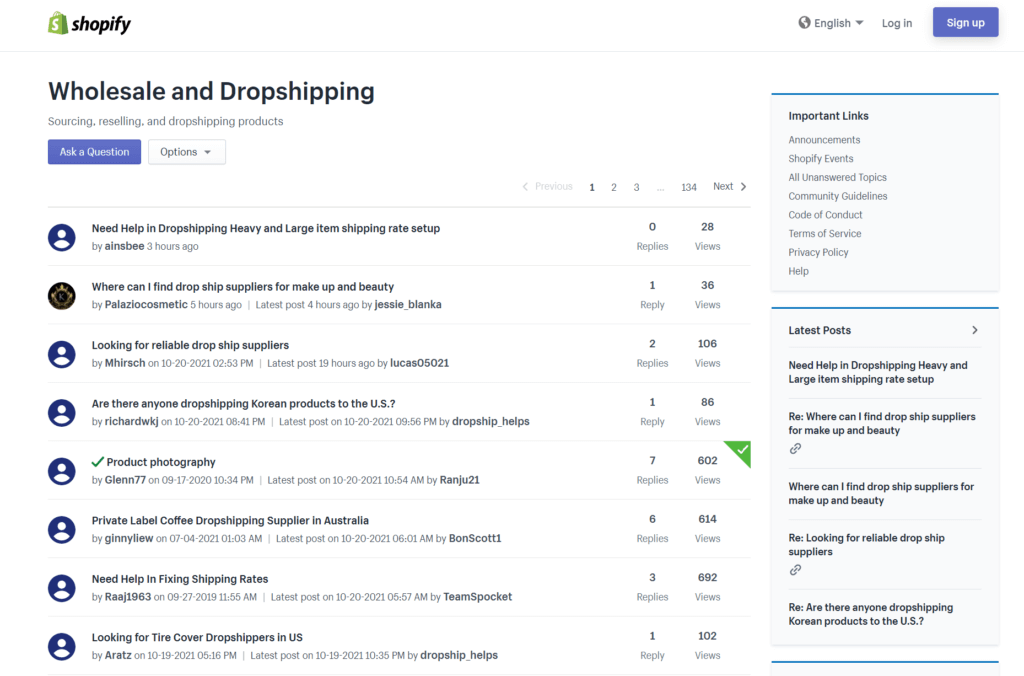Go to page 2
Viewport: 1024px width, 676px height.
(614, 187)
